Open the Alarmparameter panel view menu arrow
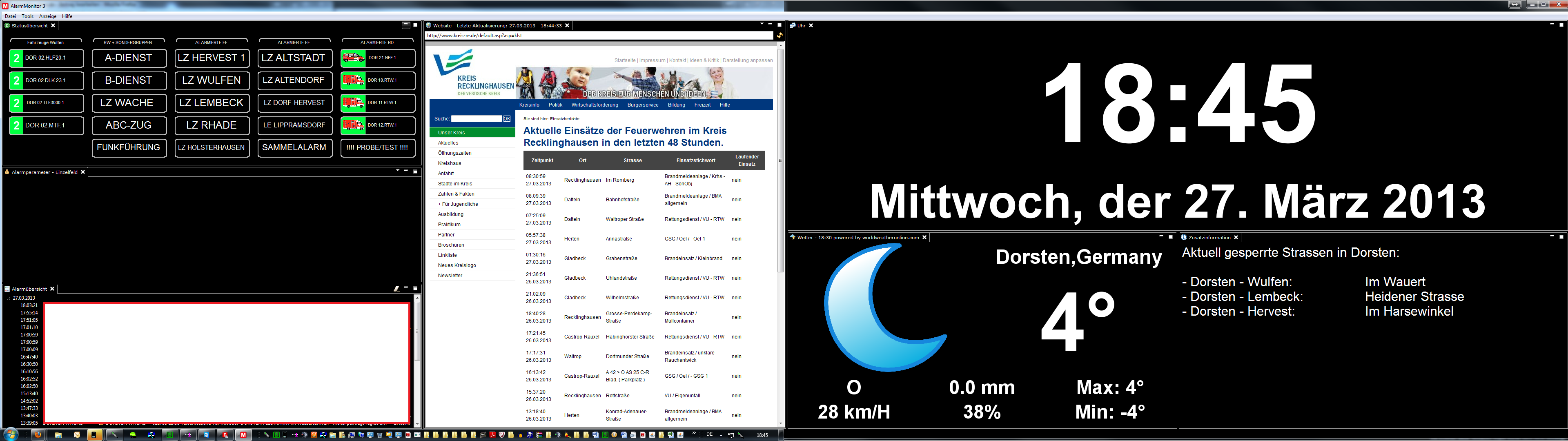The image size is (1568, 441). (x=397, y=171)
